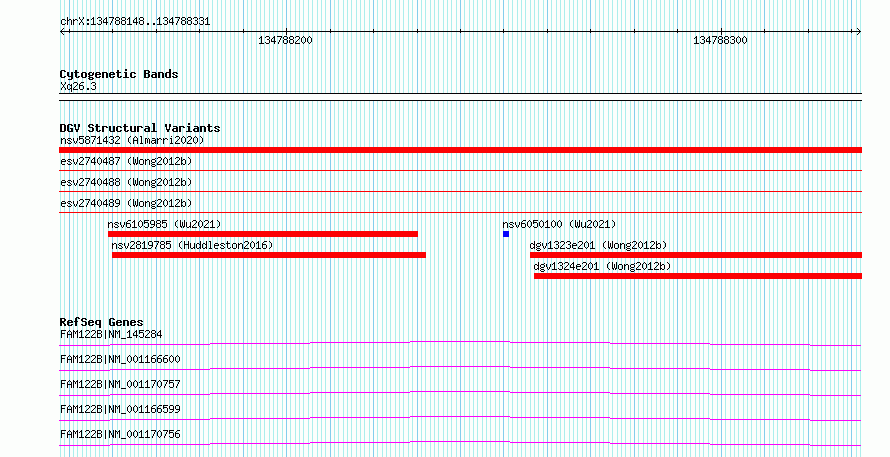Open transcript FAM122B|NM_001170757
This screenshot has height=457, width=890.
120,384
